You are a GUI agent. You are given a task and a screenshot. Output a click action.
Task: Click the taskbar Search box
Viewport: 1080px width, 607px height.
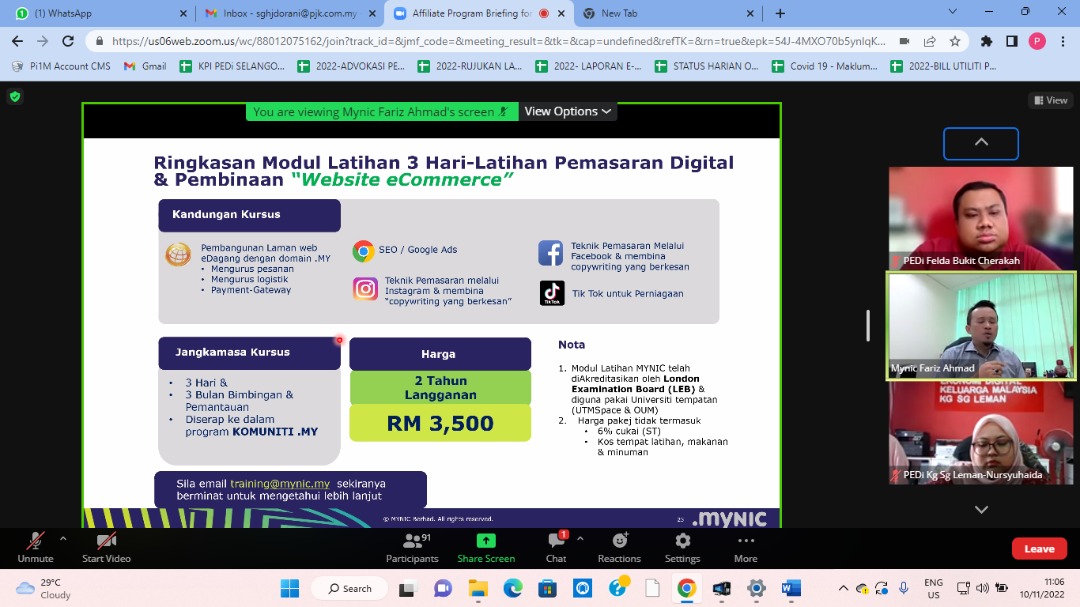coord(350,588)
